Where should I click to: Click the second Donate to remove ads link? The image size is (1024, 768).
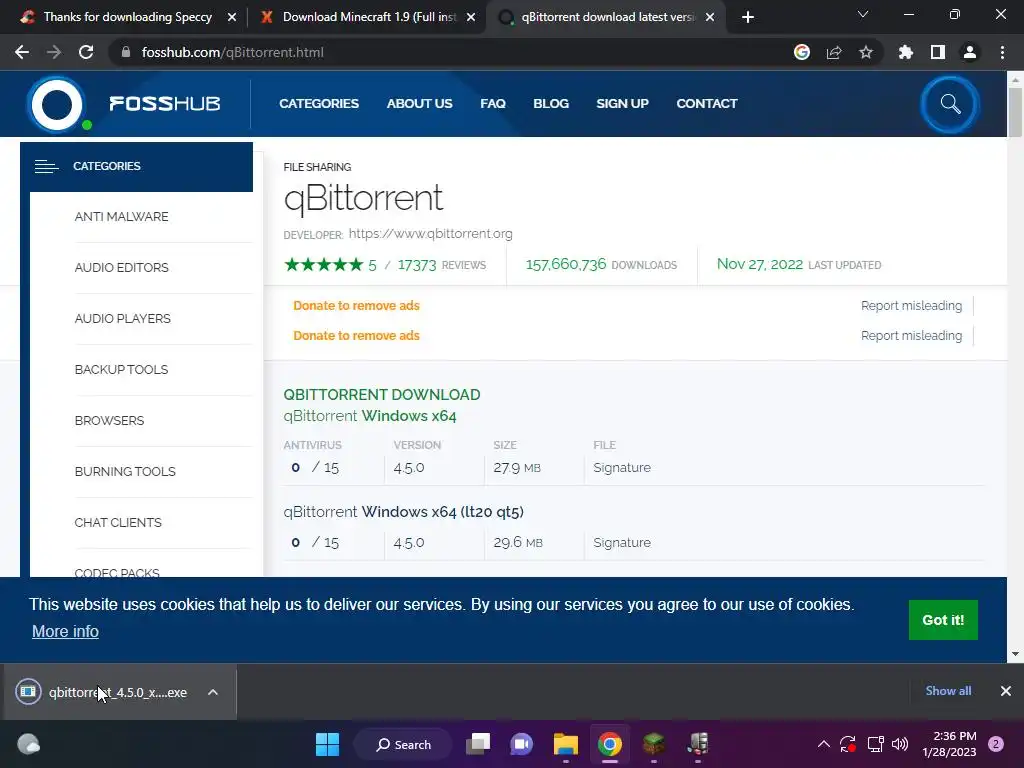[x=357, y=336]
